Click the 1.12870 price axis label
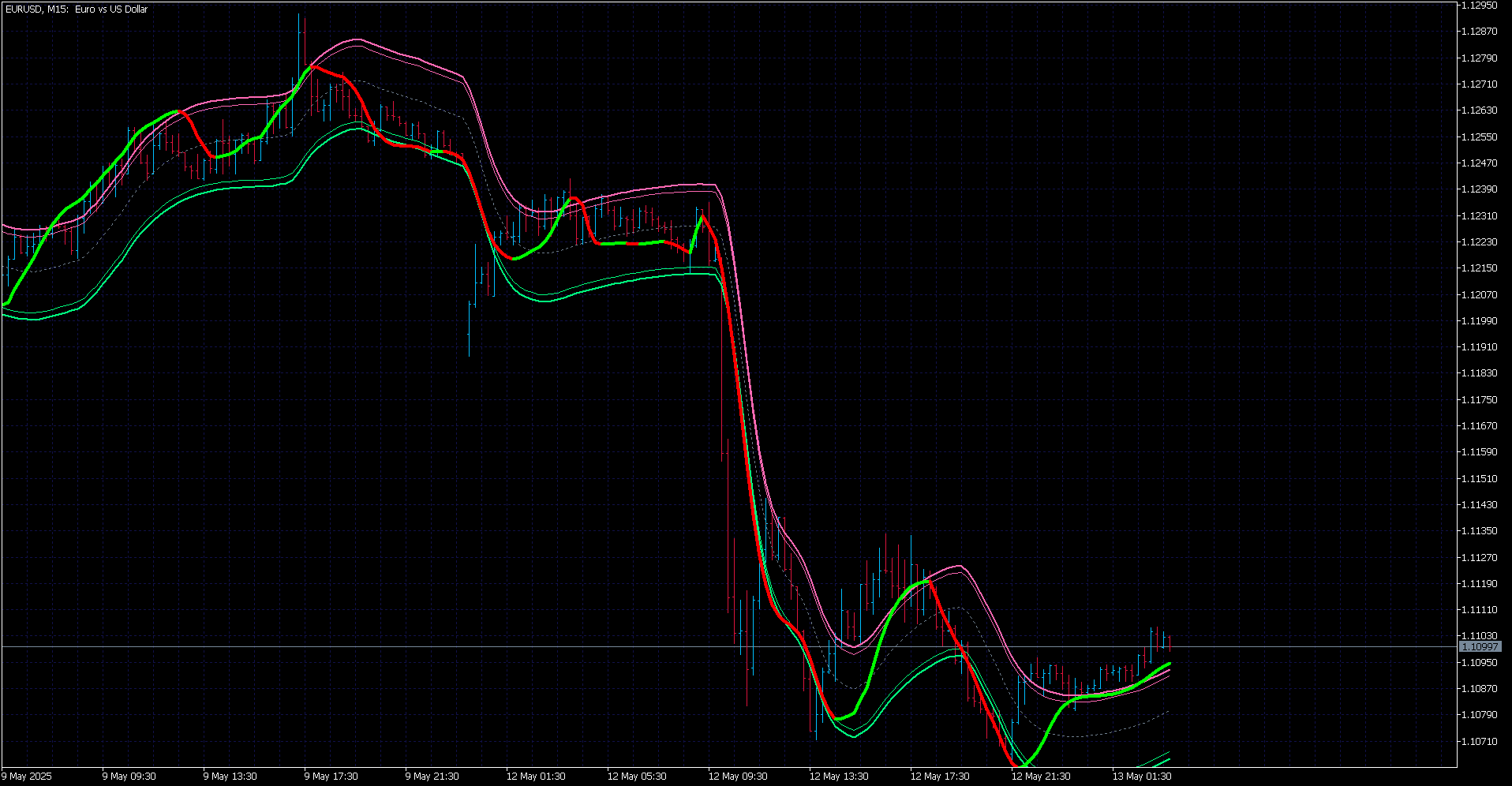 click(1480, 32)
